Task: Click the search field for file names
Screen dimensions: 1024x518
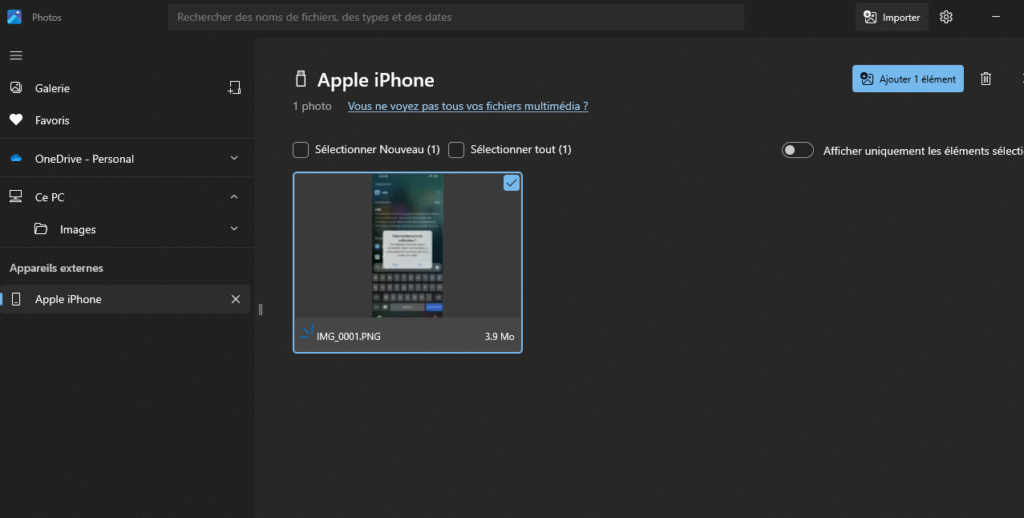Action: (456, 17)
